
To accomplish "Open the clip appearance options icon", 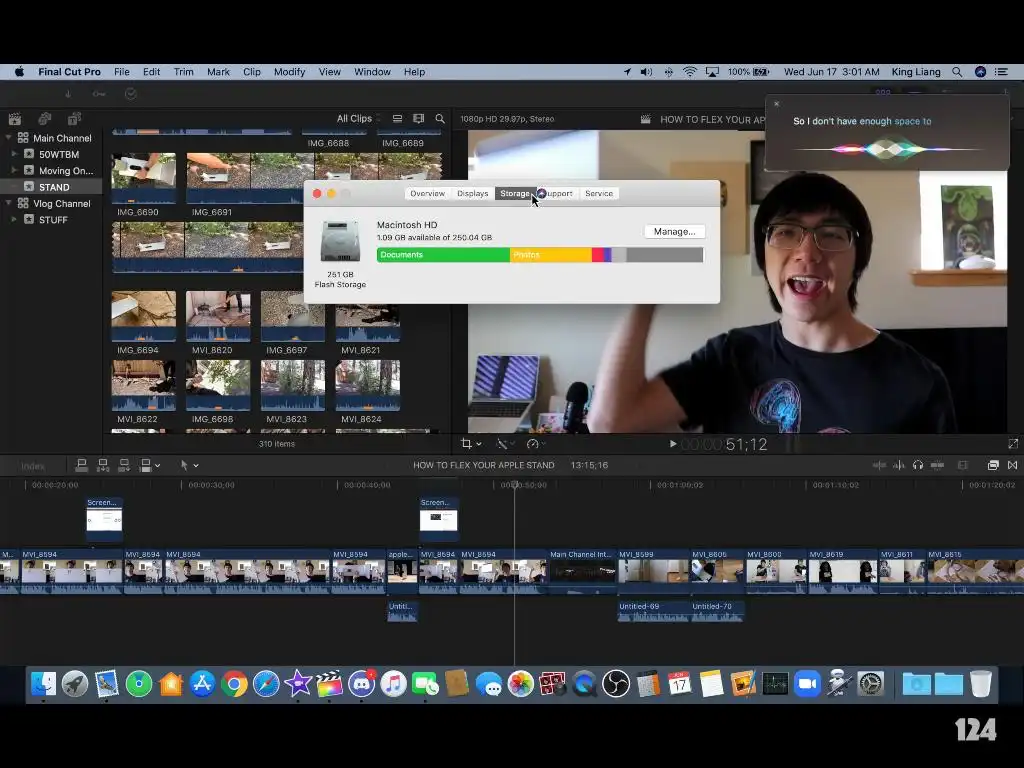I will coord(963,465).
